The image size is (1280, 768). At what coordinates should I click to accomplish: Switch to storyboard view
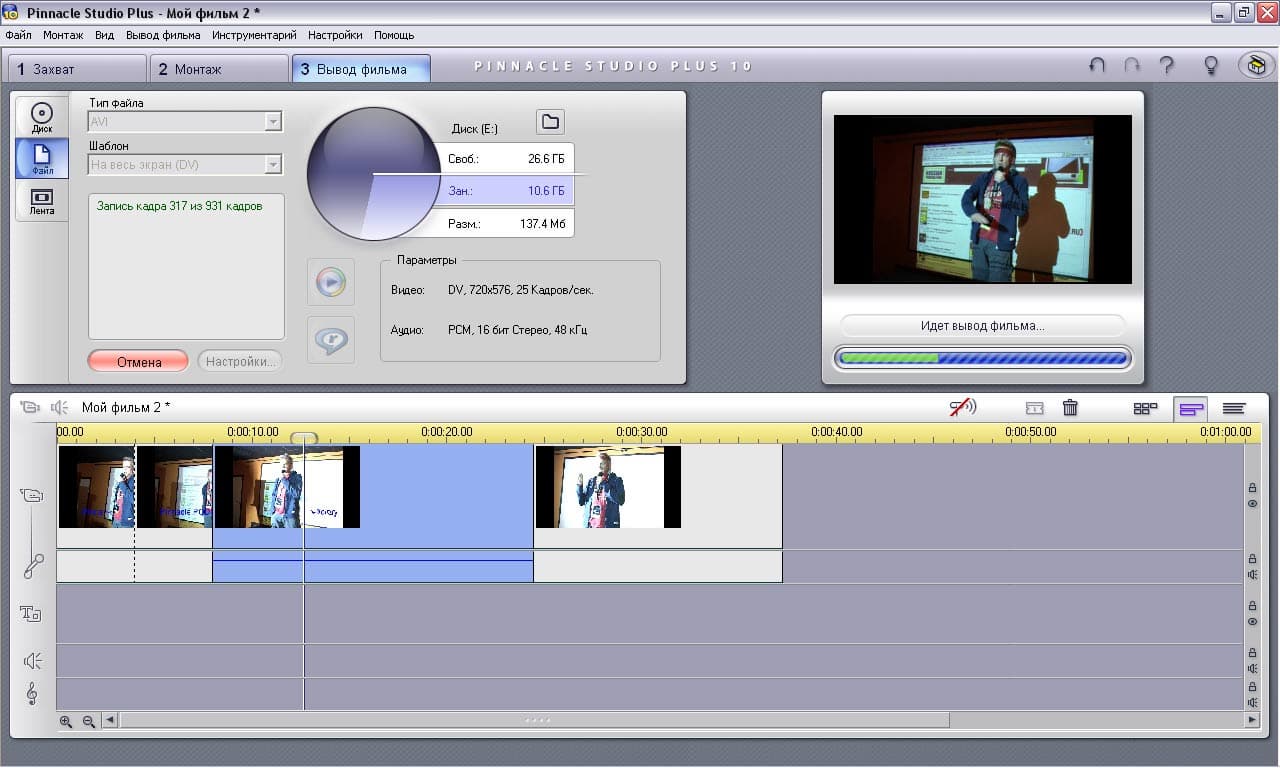[x=1145, y=408]
